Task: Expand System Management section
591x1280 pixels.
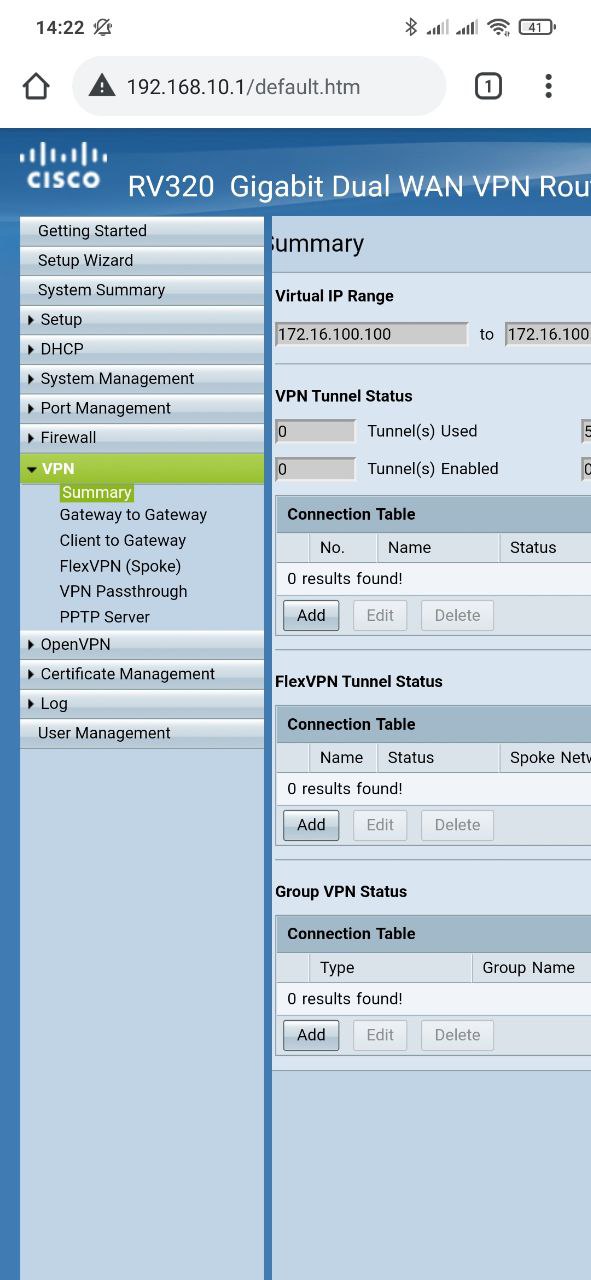Action: point(142,378)
